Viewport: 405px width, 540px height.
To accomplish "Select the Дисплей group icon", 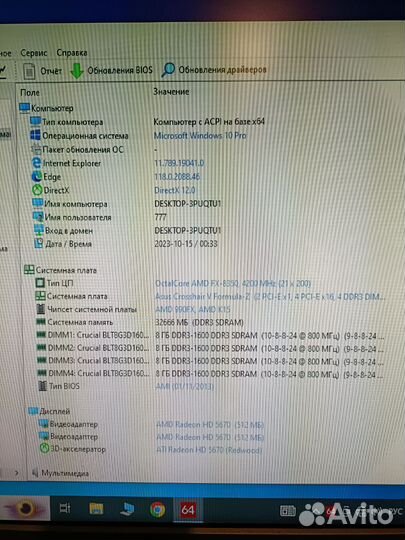I will pyautogui.click(x=33, y=411).
